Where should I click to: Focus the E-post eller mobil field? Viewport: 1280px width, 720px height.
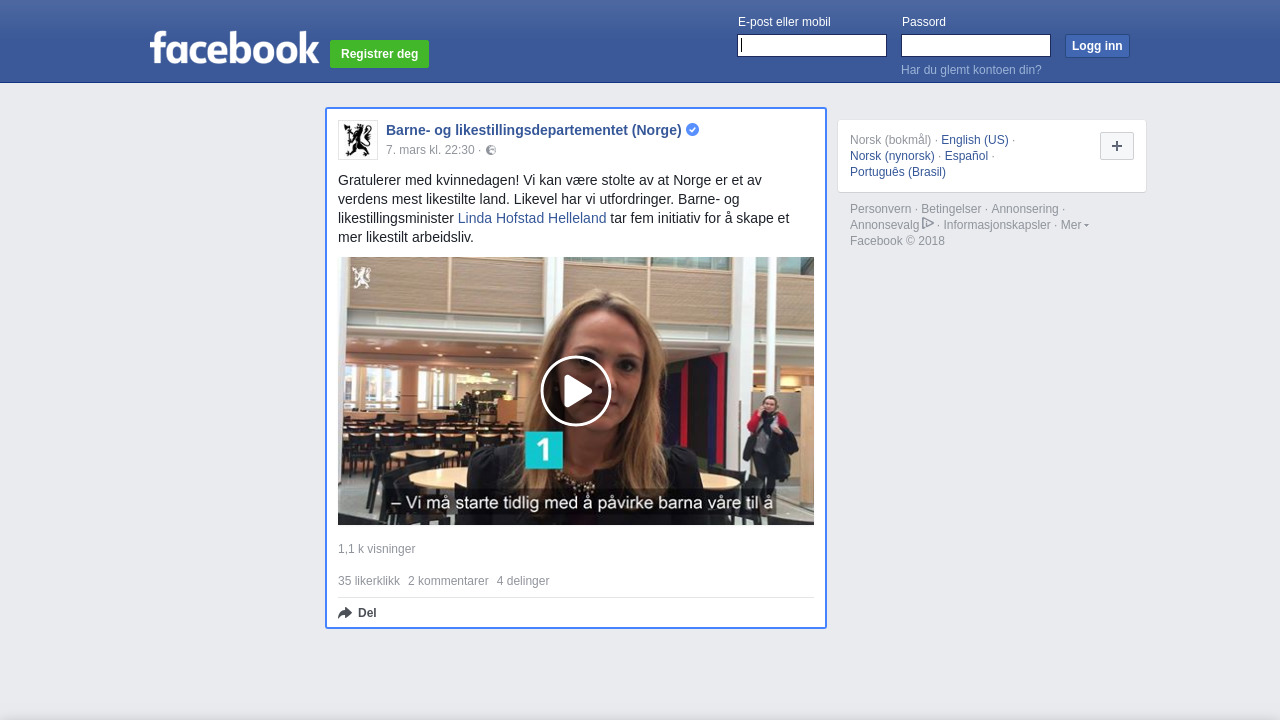click(x=812, y=46)
